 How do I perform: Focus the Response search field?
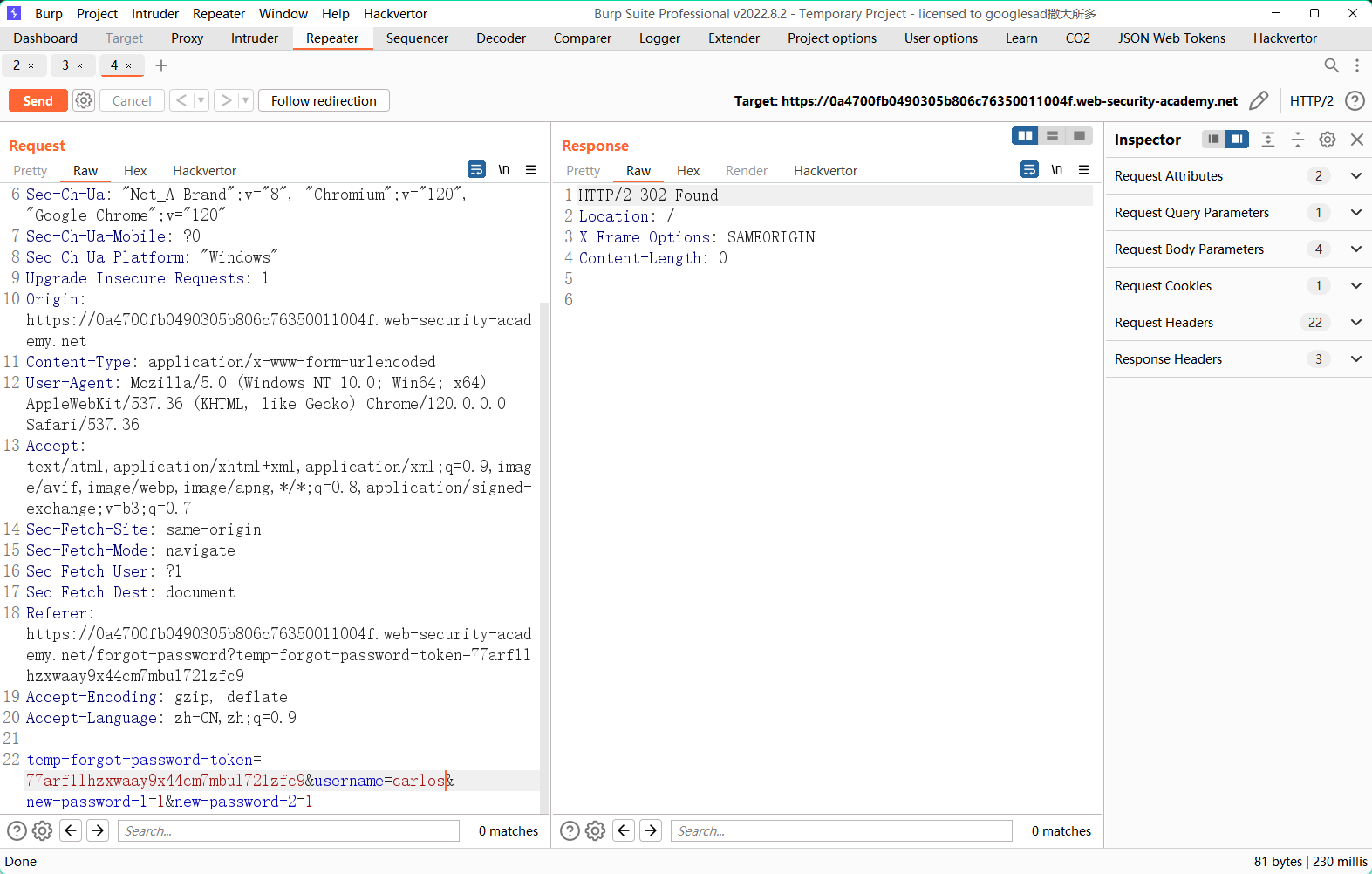click(x=842, y=830)
